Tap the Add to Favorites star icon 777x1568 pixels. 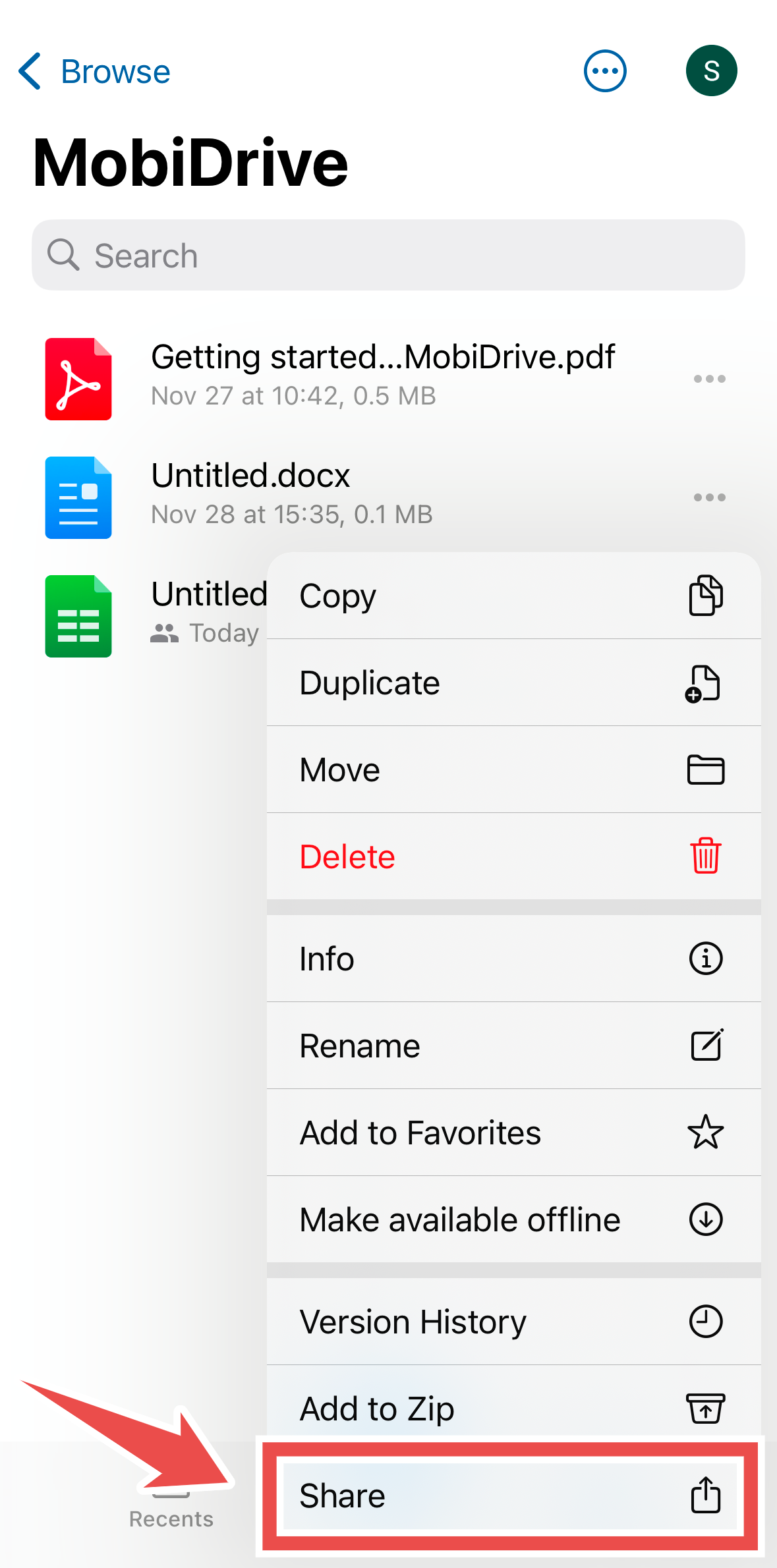click(706, 1132)
